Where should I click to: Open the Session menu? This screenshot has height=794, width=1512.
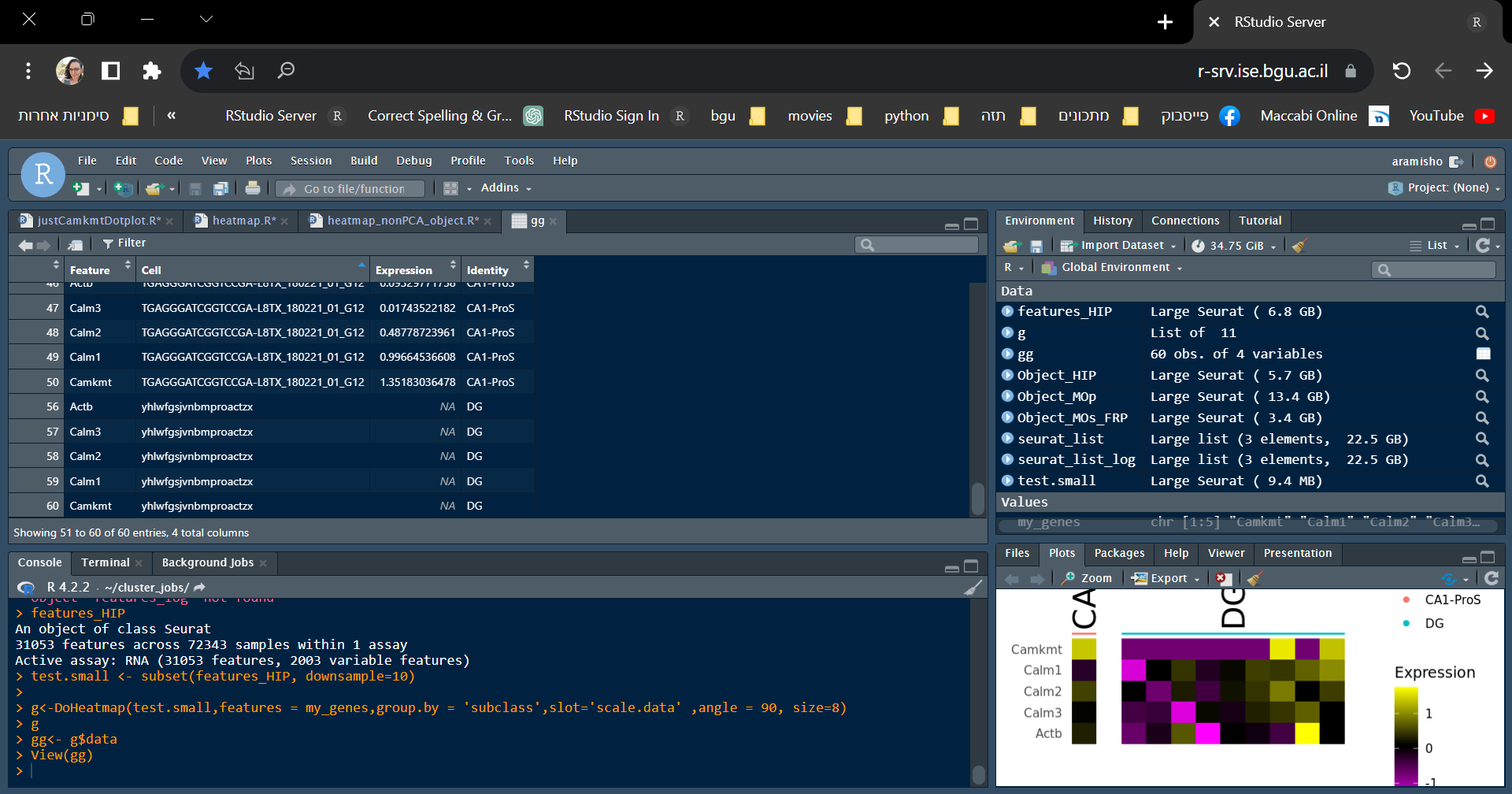coord(310,160)
